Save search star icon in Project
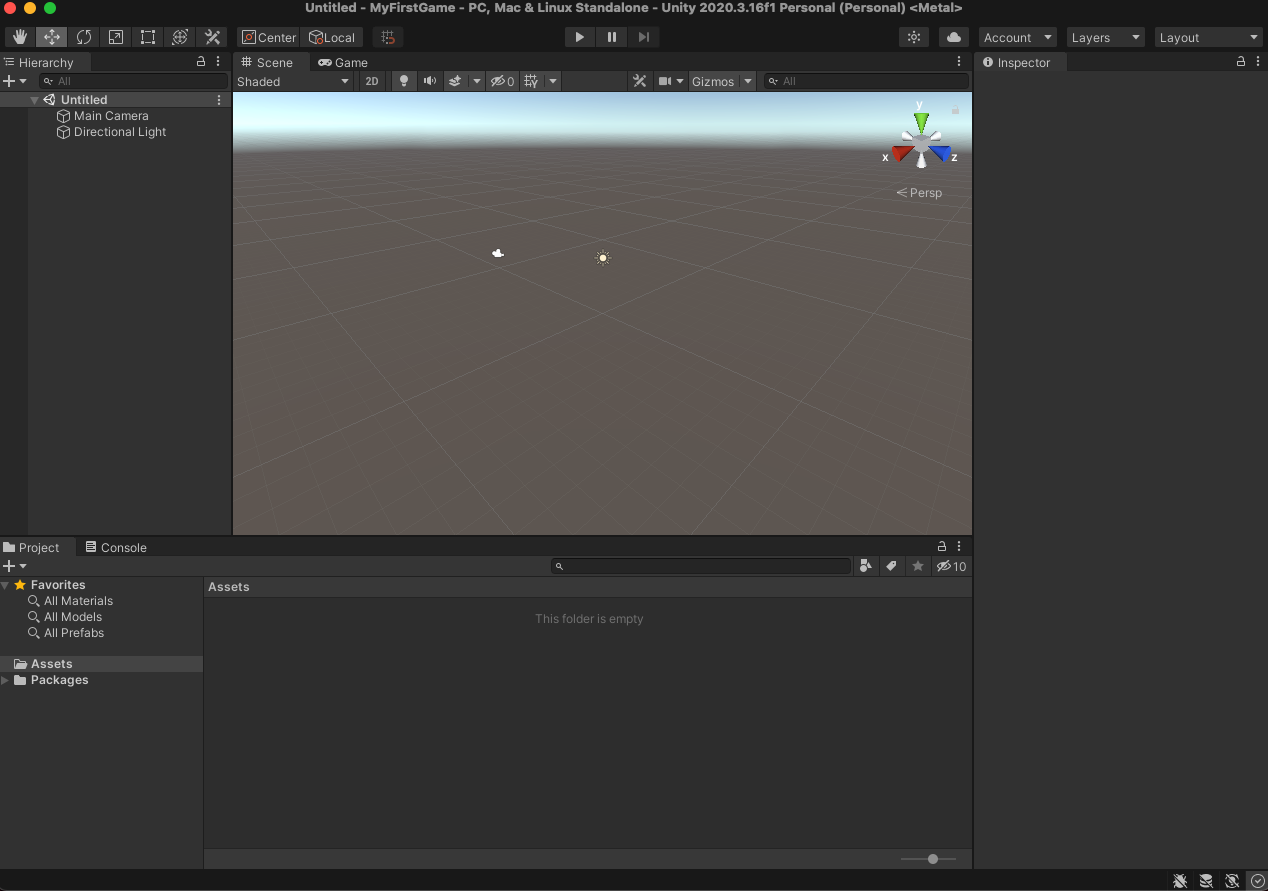 (918, 566)
